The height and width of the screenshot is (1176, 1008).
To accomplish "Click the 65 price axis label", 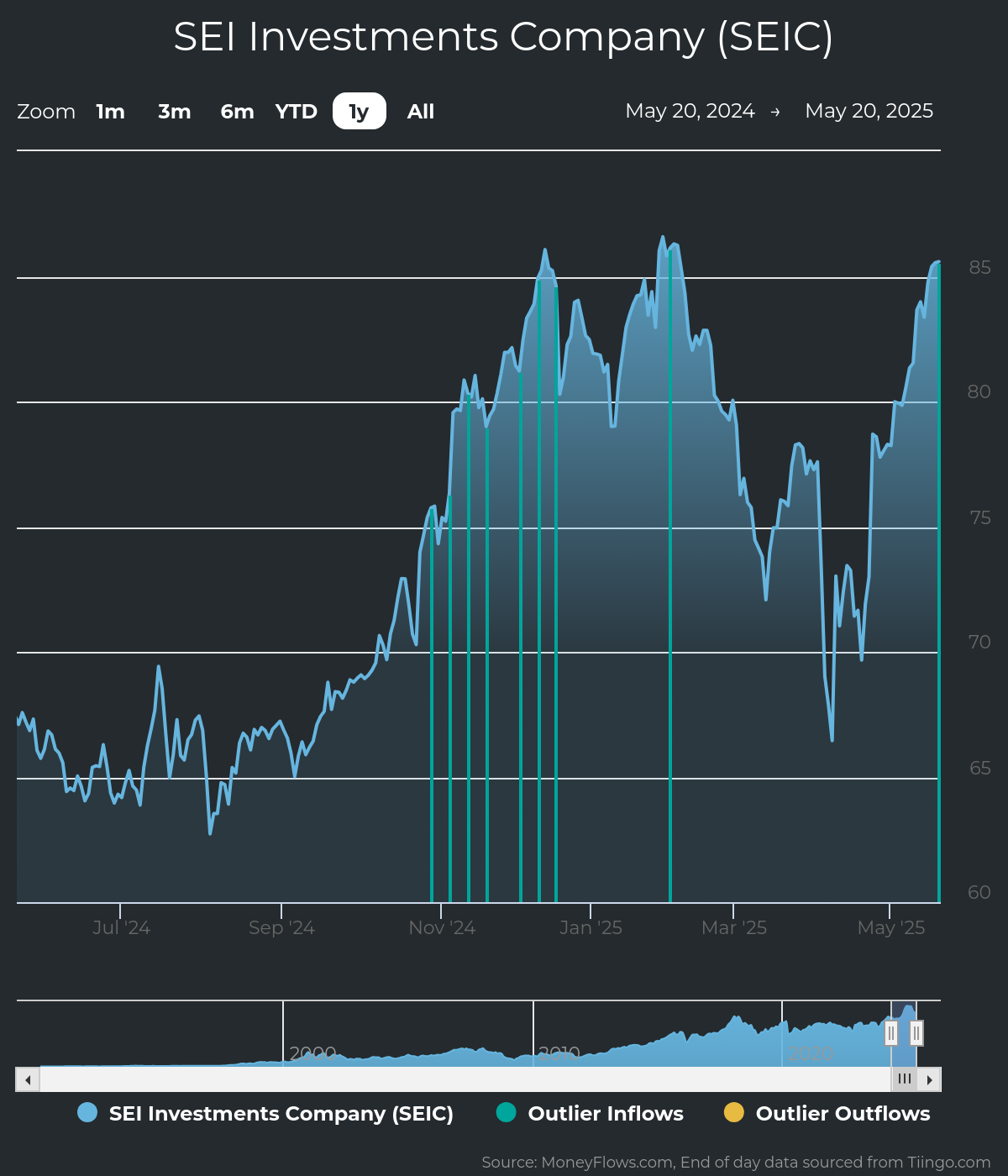I will pyautogui.click(x=979, y=768).
